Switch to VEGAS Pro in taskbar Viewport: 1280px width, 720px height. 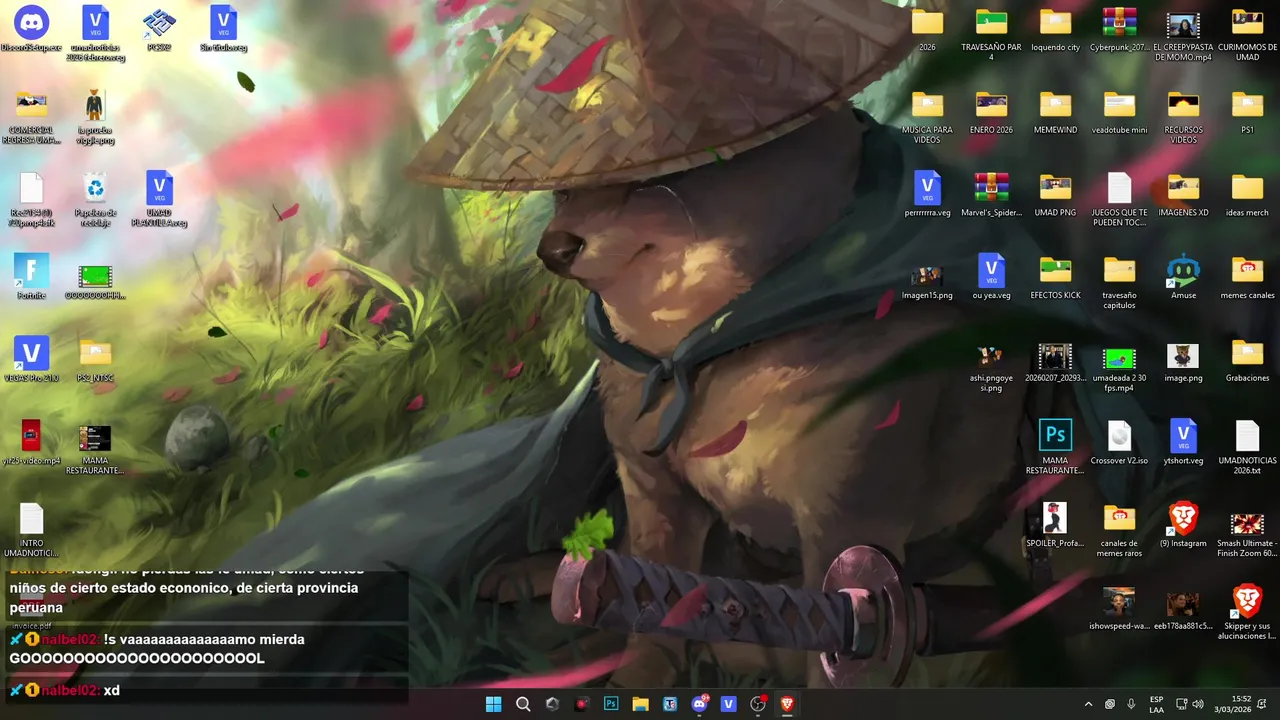tap(728, 704)
